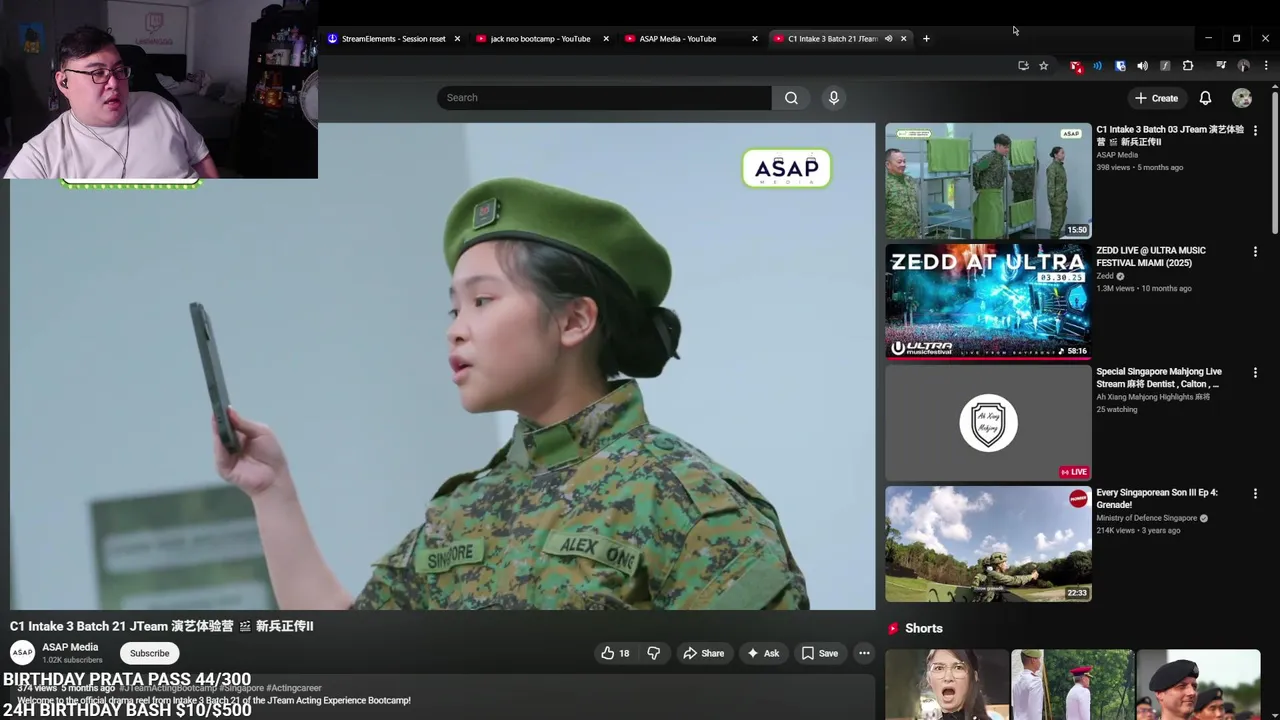The height and width of the screenshot is (720, 1280).
Task: Open the blue sound-waves extension icon
Action: click(x=1097, y=66)
